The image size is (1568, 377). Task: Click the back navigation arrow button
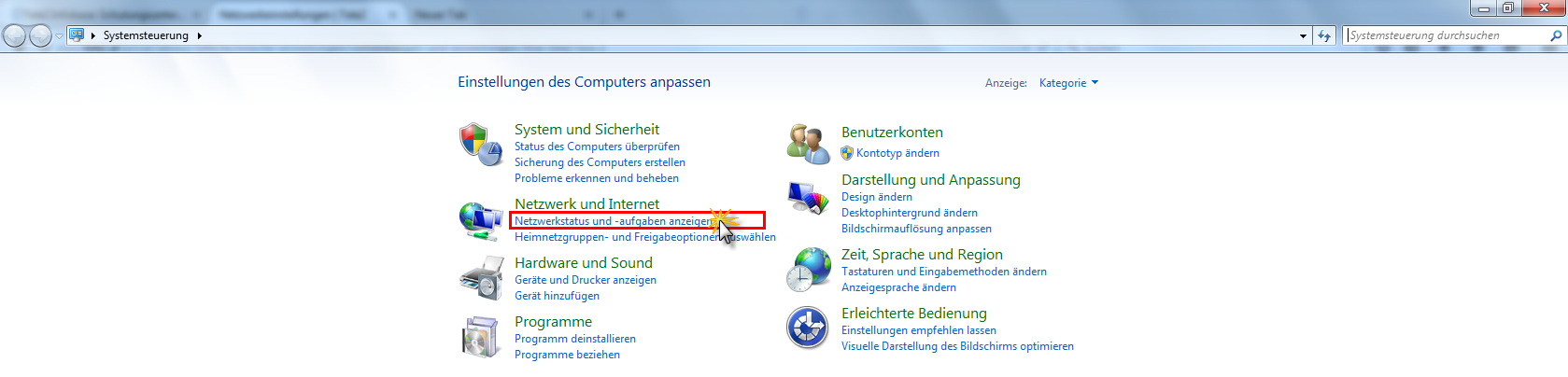click(x=14, y=35)
